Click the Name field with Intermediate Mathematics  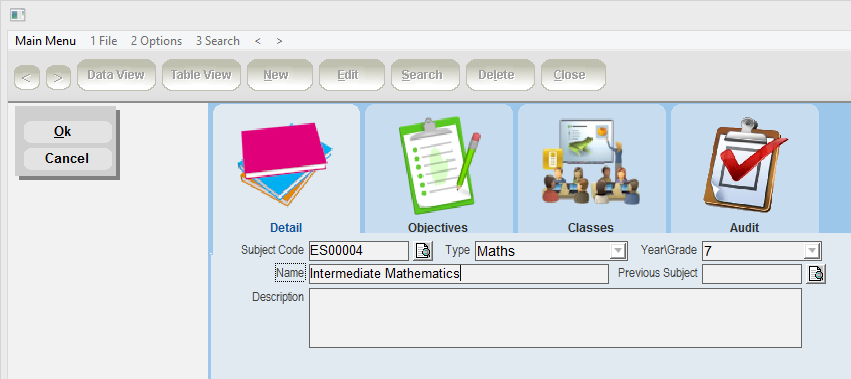pyautogui.click(x=459, y=274)
